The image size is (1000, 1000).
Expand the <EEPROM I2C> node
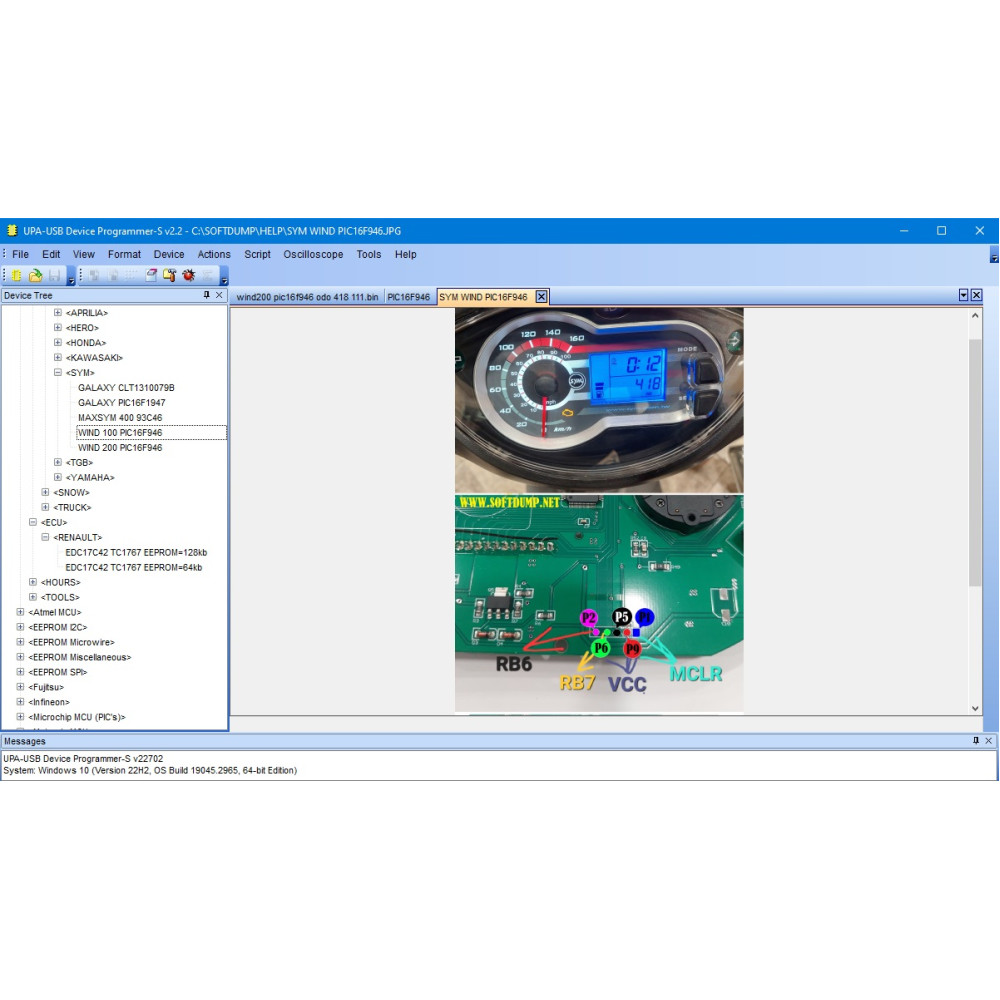tap(20, 628)
